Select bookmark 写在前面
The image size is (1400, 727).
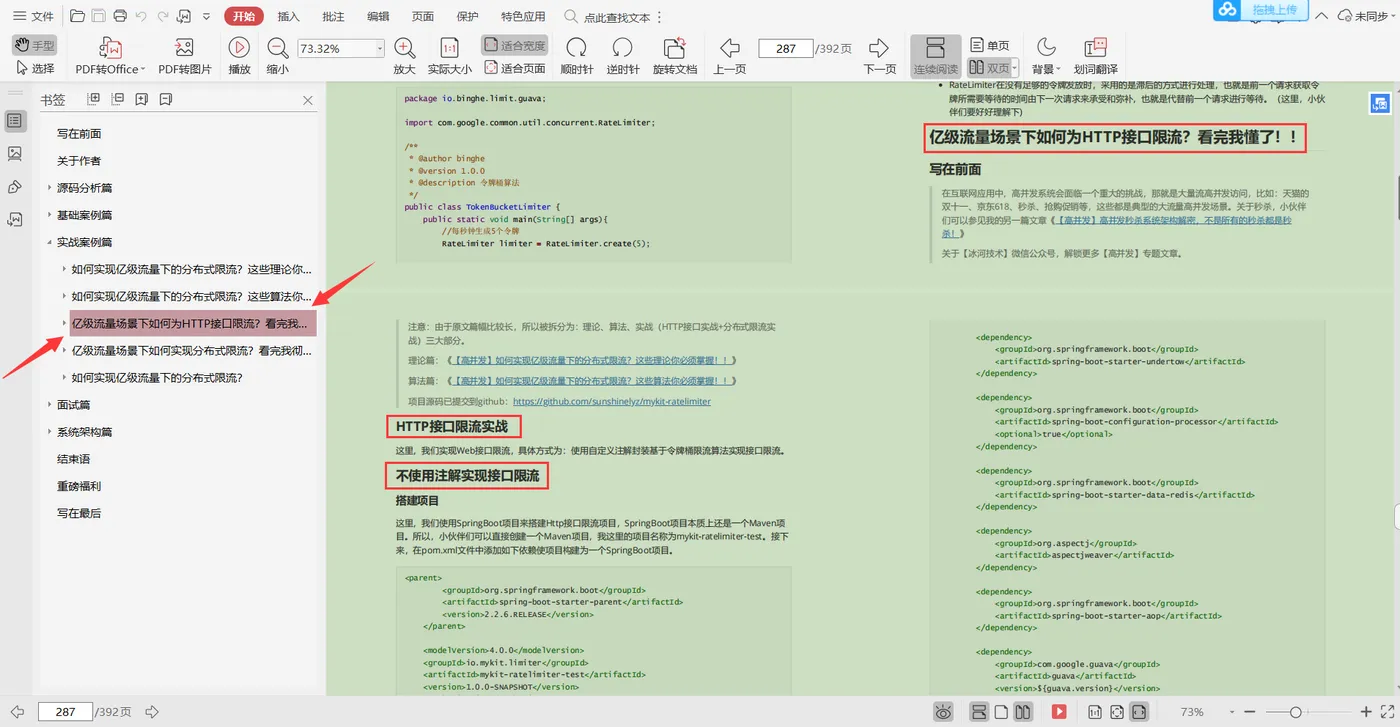[79, 134]
